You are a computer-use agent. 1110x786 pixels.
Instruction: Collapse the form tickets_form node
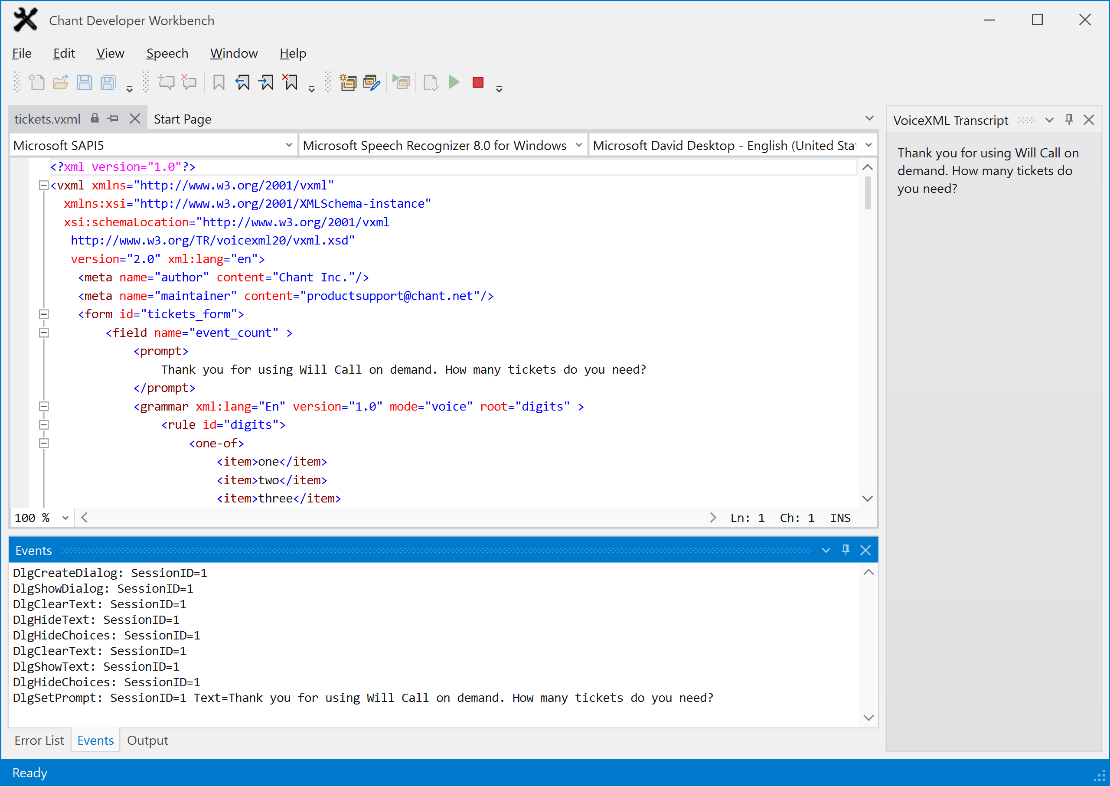point(44,314)
